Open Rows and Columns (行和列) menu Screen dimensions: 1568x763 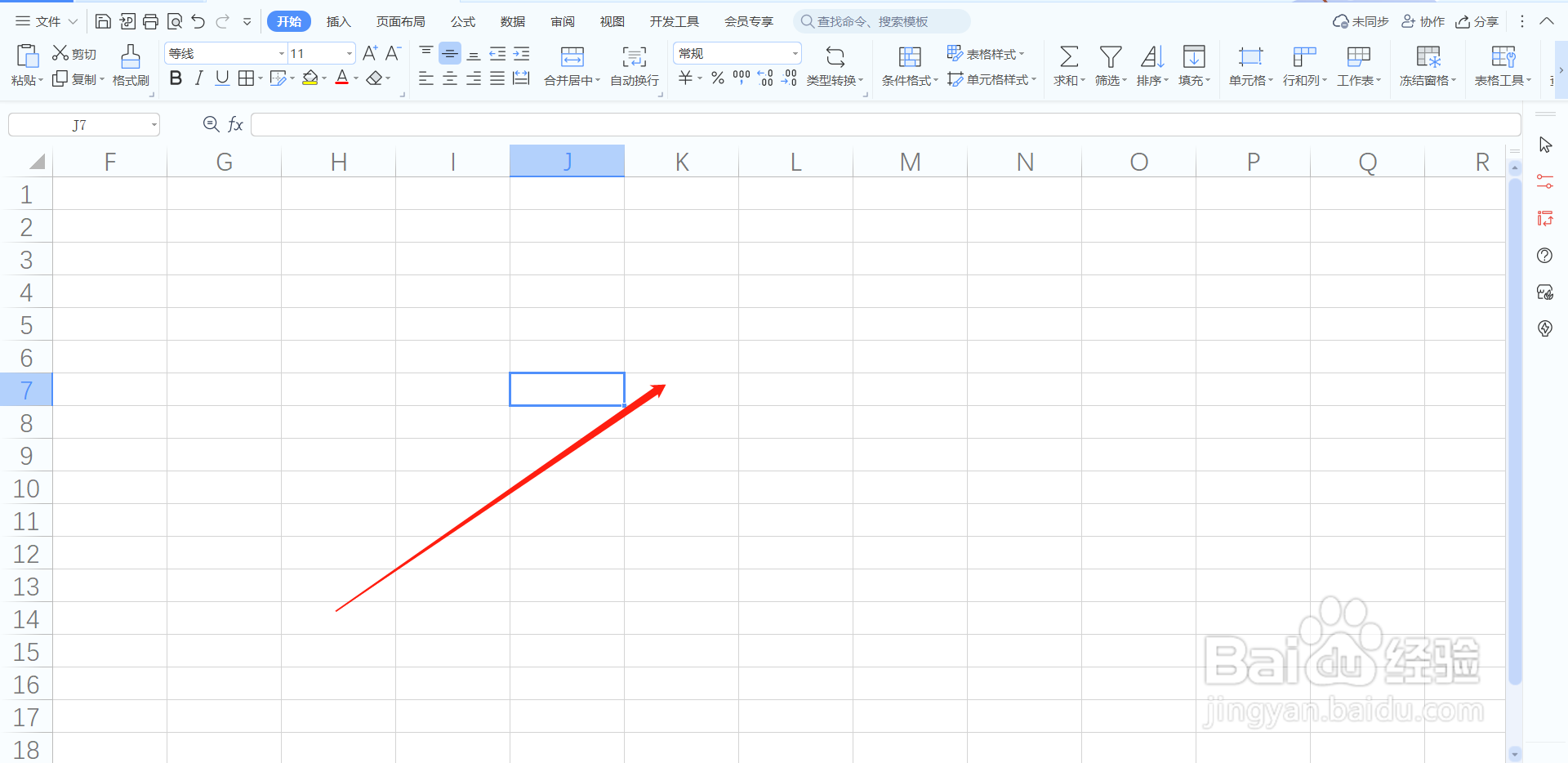[1304, 65]
